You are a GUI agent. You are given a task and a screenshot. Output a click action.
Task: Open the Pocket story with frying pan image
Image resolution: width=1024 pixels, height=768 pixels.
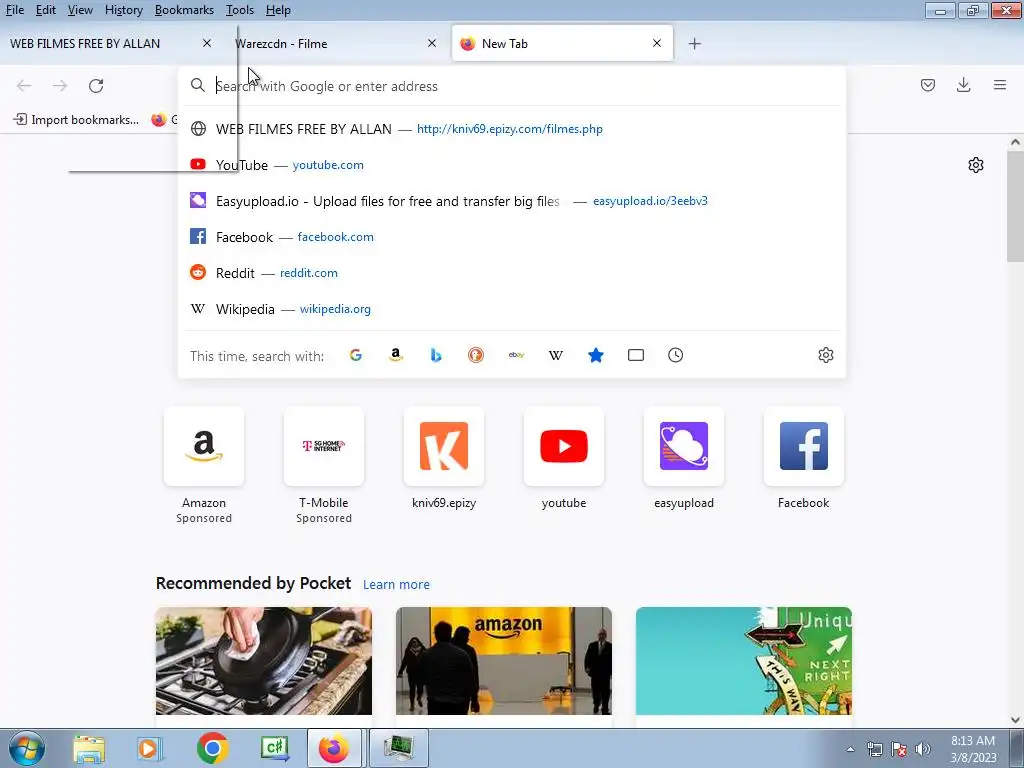pos(264,661)
